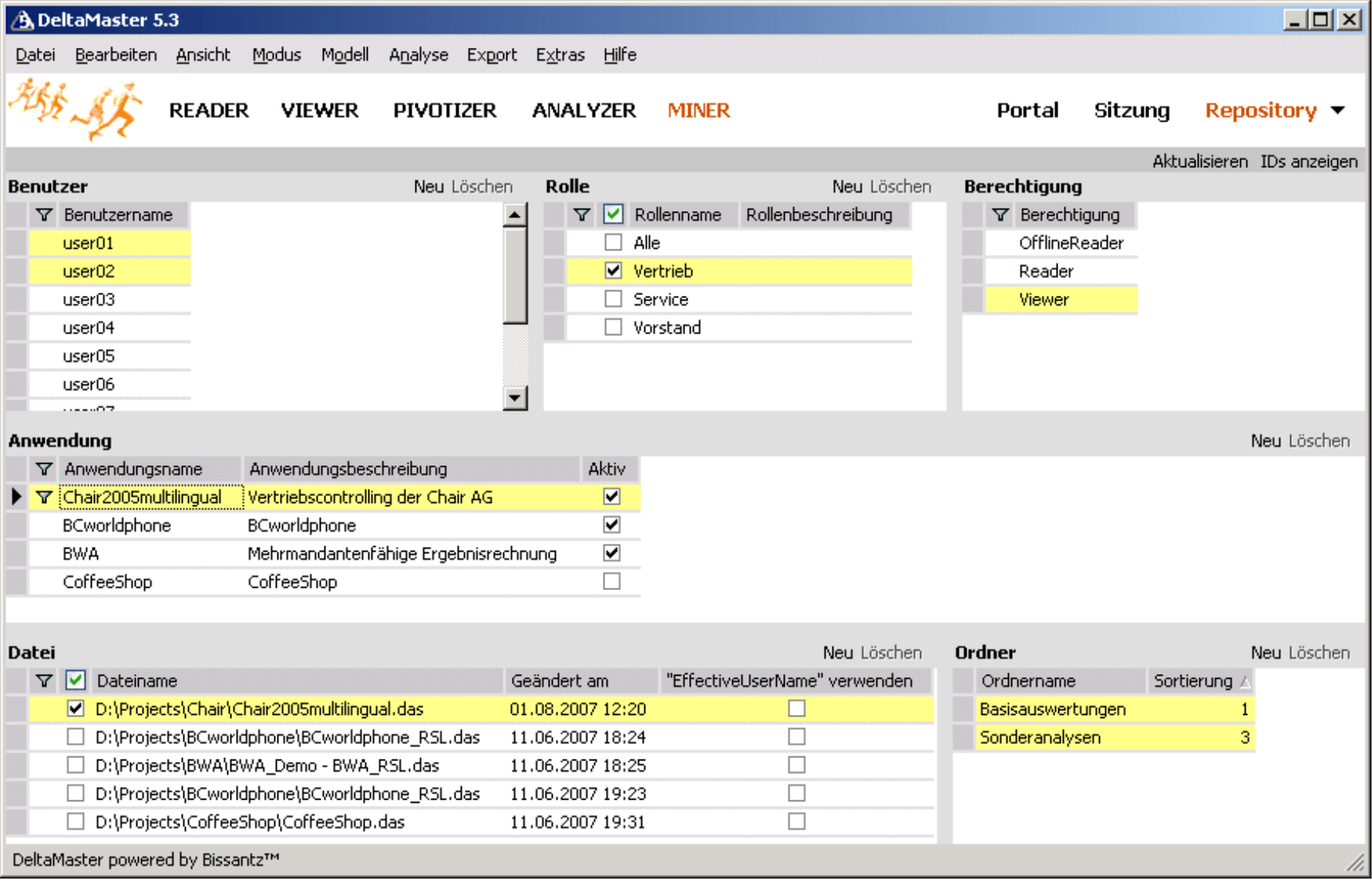
Task: Open the Ansicht menu
Action: tap(203, 55)
